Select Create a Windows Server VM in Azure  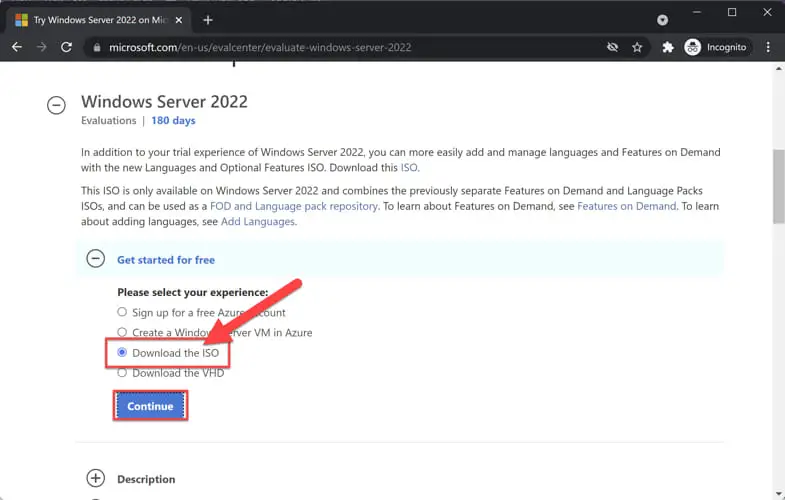122,332
